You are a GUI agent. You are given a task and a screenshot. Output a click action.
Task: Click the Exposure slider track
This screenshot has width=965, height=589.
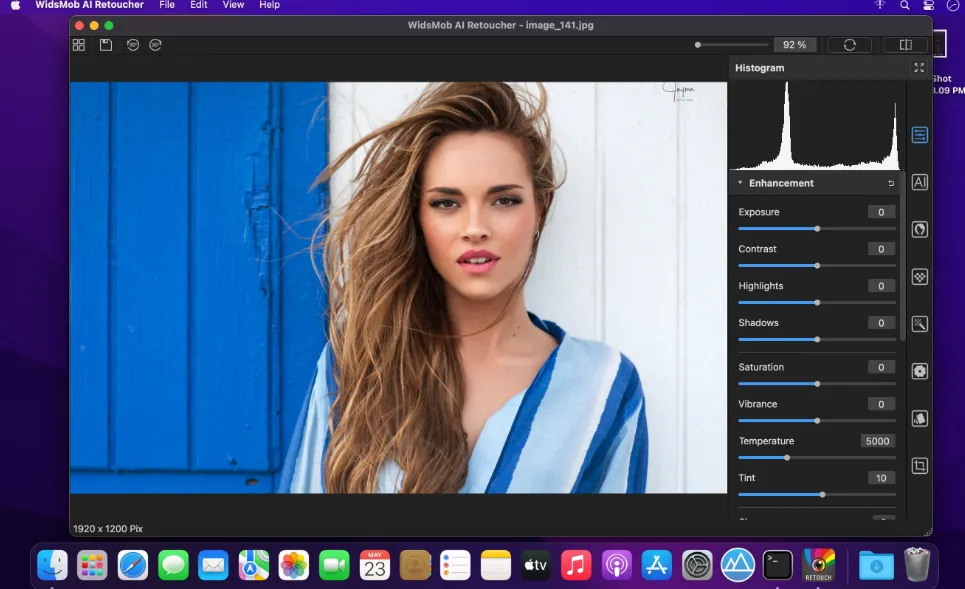pos(817,229)
